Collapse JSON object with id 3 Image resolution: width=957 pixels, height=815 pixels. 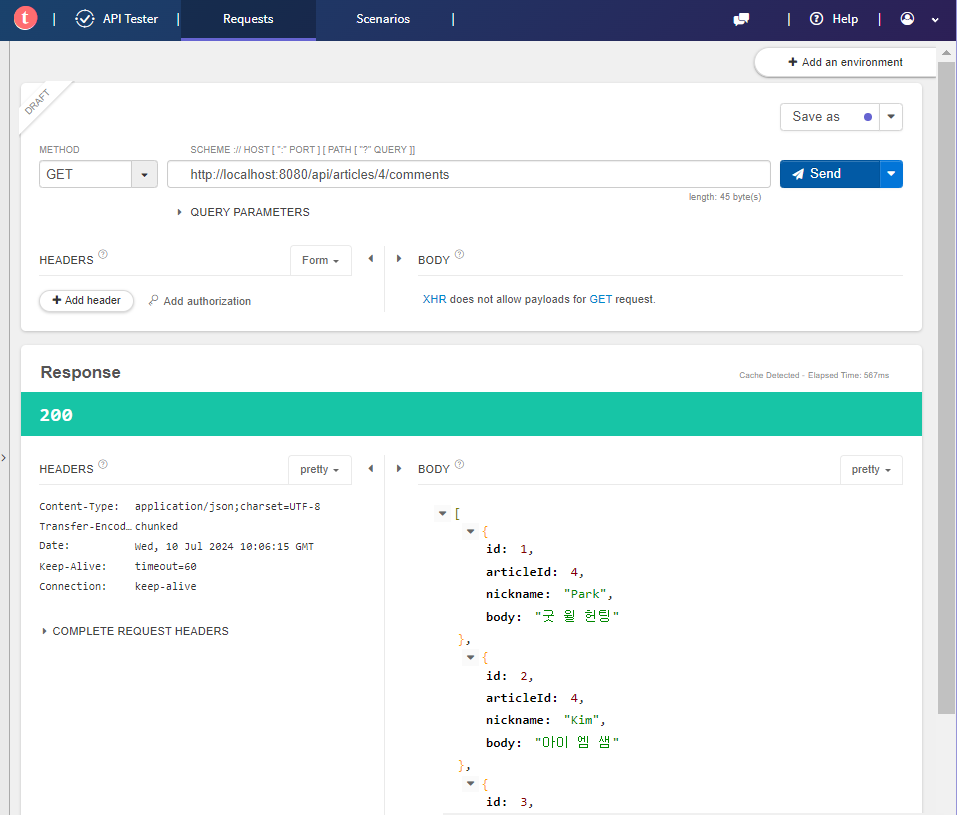(x=471, y=783)
